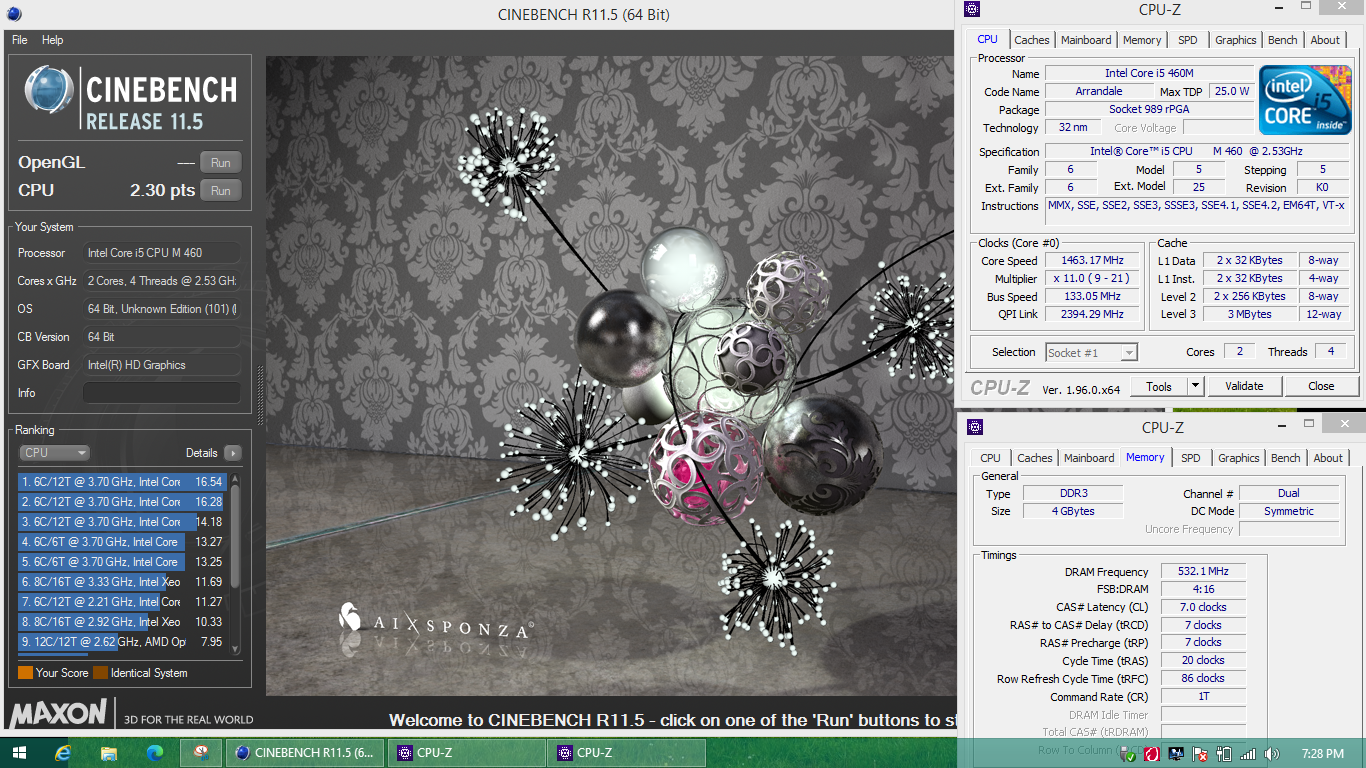This screenshot has width=1366, height=768.
Task: Switch to CINEBENCH R11.5 taskbar button
Action: click(305, 752)
